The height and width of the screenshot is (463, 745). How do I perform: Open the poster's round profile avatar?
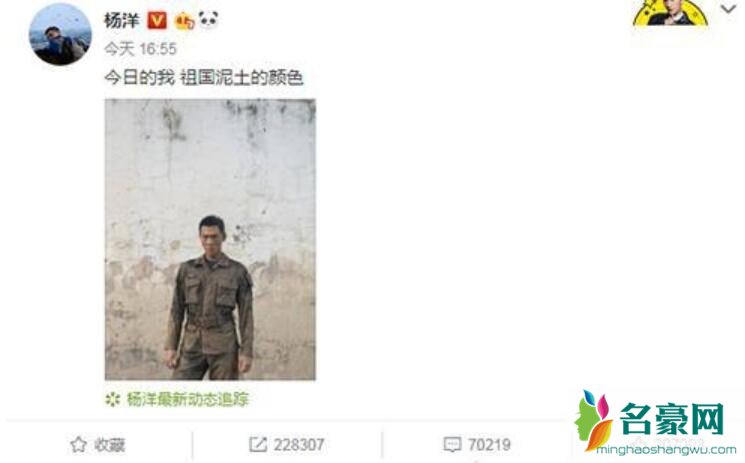click(x=60, y=34)
